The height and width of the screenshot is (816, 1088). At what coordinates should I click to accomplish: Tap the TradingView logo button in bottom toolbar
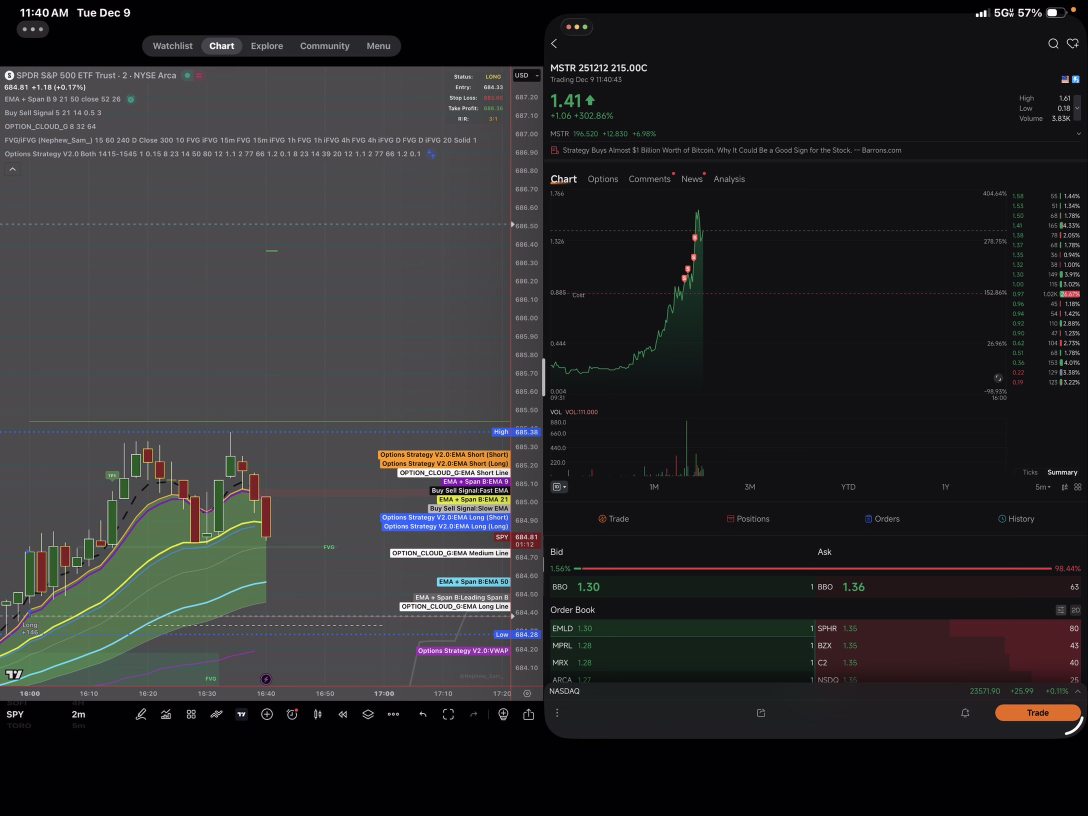tap(241, 714)
